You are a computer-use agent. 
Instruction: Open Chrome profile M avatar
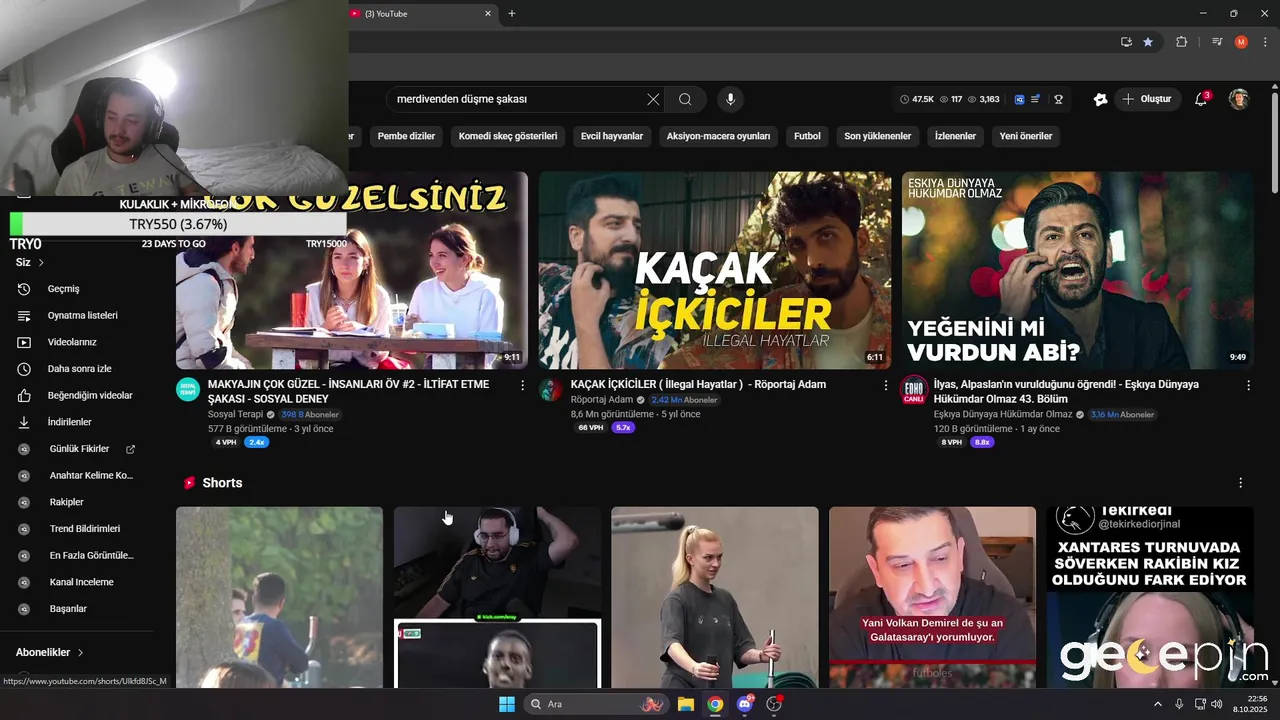point(1241,42)
